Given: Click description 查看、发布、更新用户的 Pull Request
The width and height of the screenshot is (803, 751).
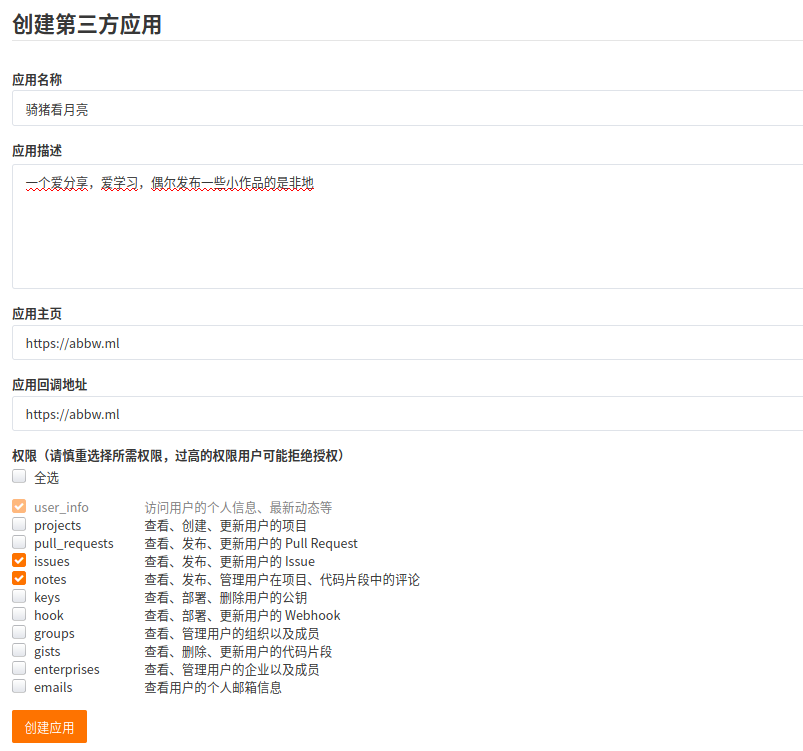Looking at the screenshot, I should [251, 544].
